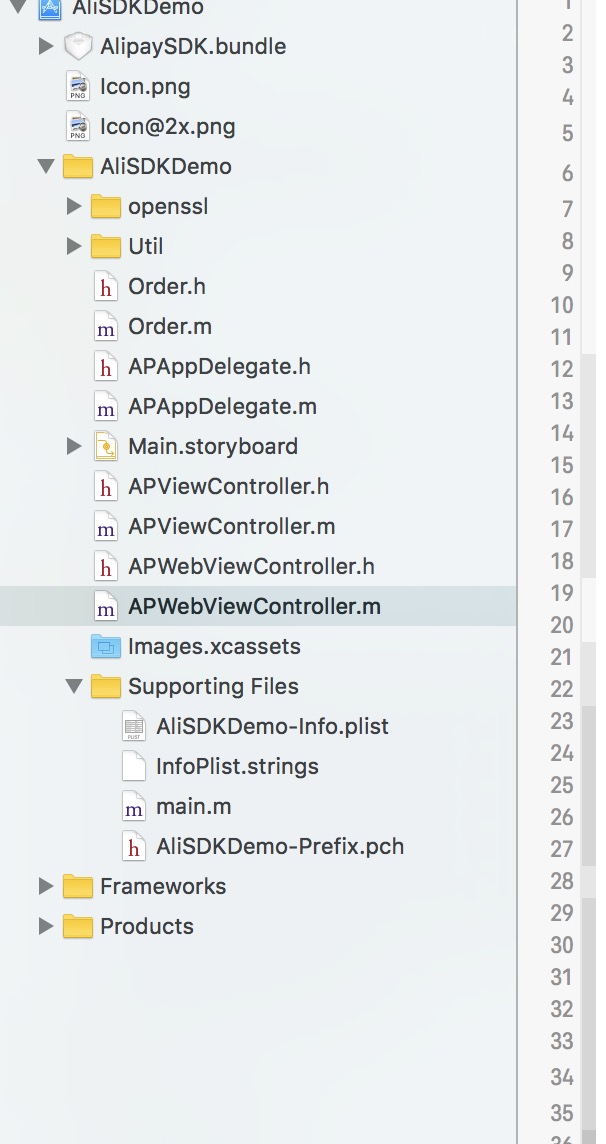The height and width of the screenshot is (1144, 606).
Task: Click the AliSDKDemo-Info.plist file icon
Action: tap(133, 727)
